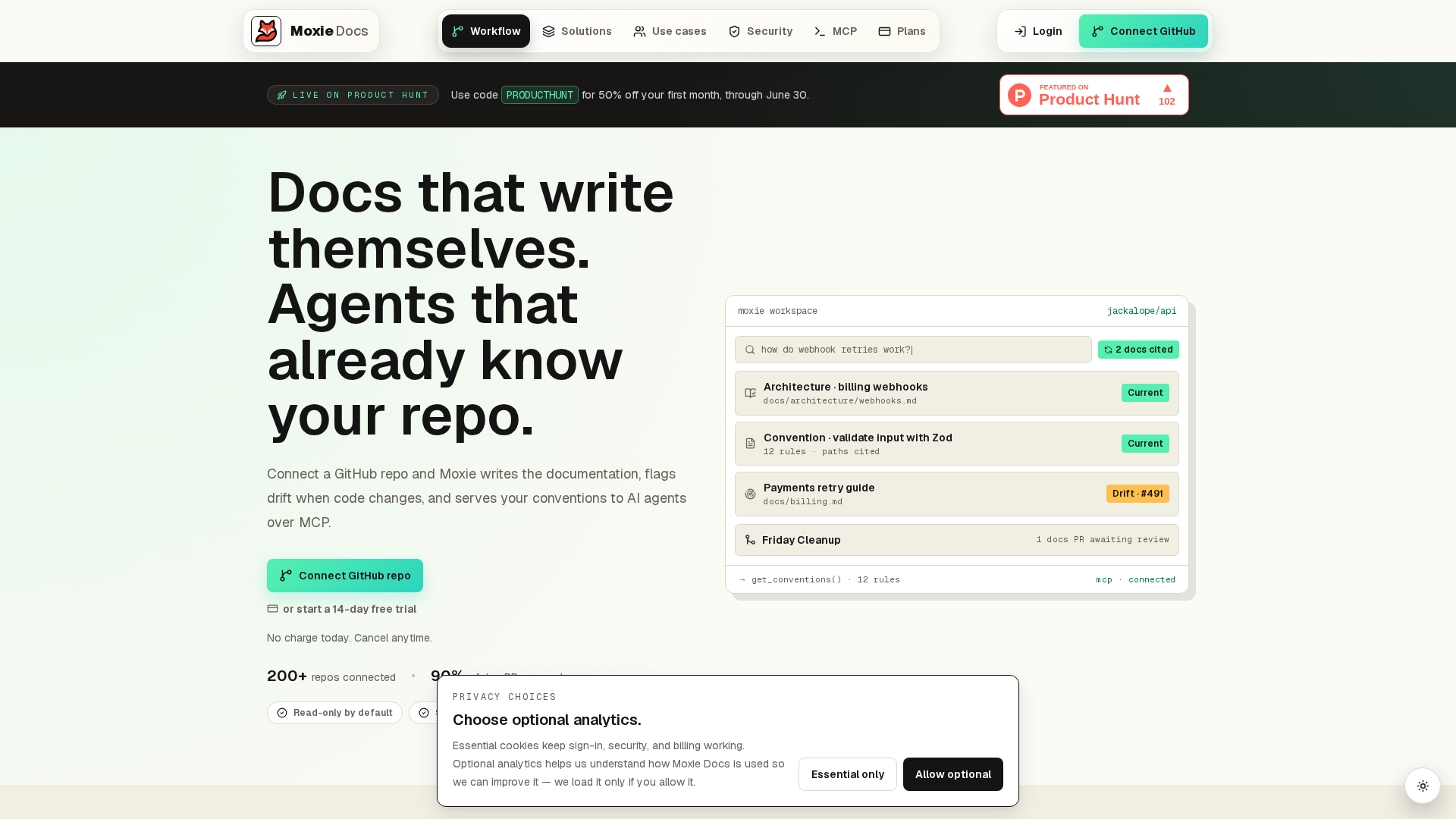Choose Essential only cookies

[x=848, y=774]
